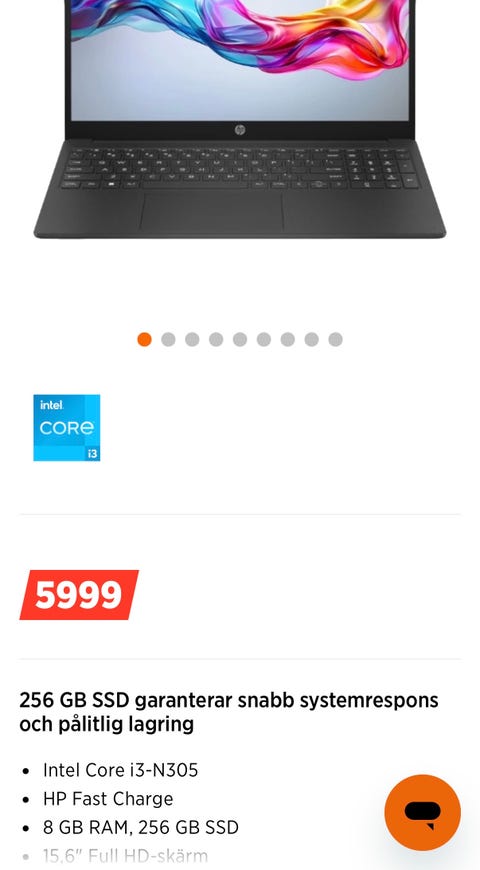The image size is (480, 870).
Task: Select the first orange carousel dot
Action: (144, 340)
